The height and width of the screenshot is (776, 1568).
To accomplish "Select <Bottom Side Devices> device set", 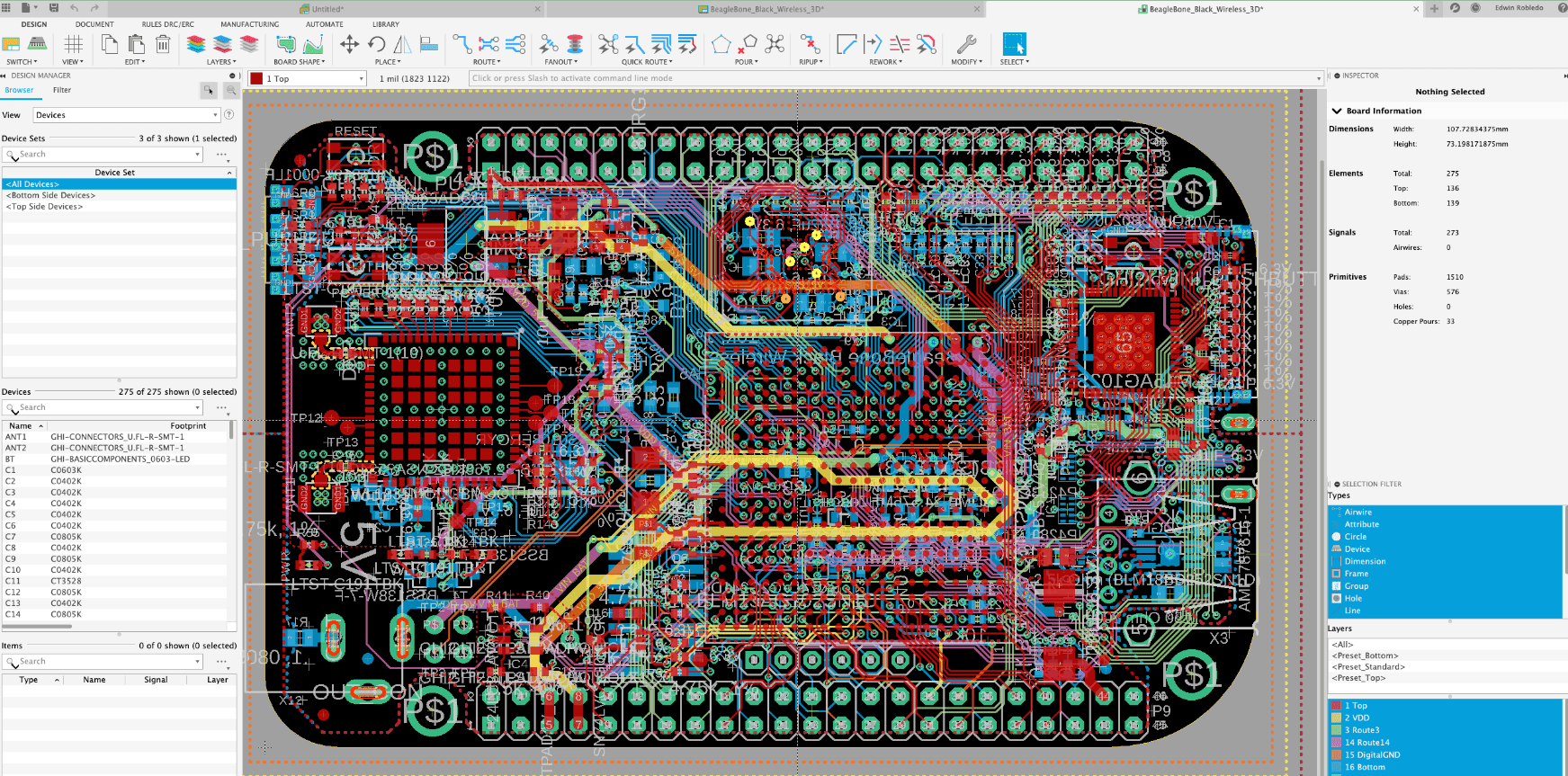I will [x=51, y=195].
